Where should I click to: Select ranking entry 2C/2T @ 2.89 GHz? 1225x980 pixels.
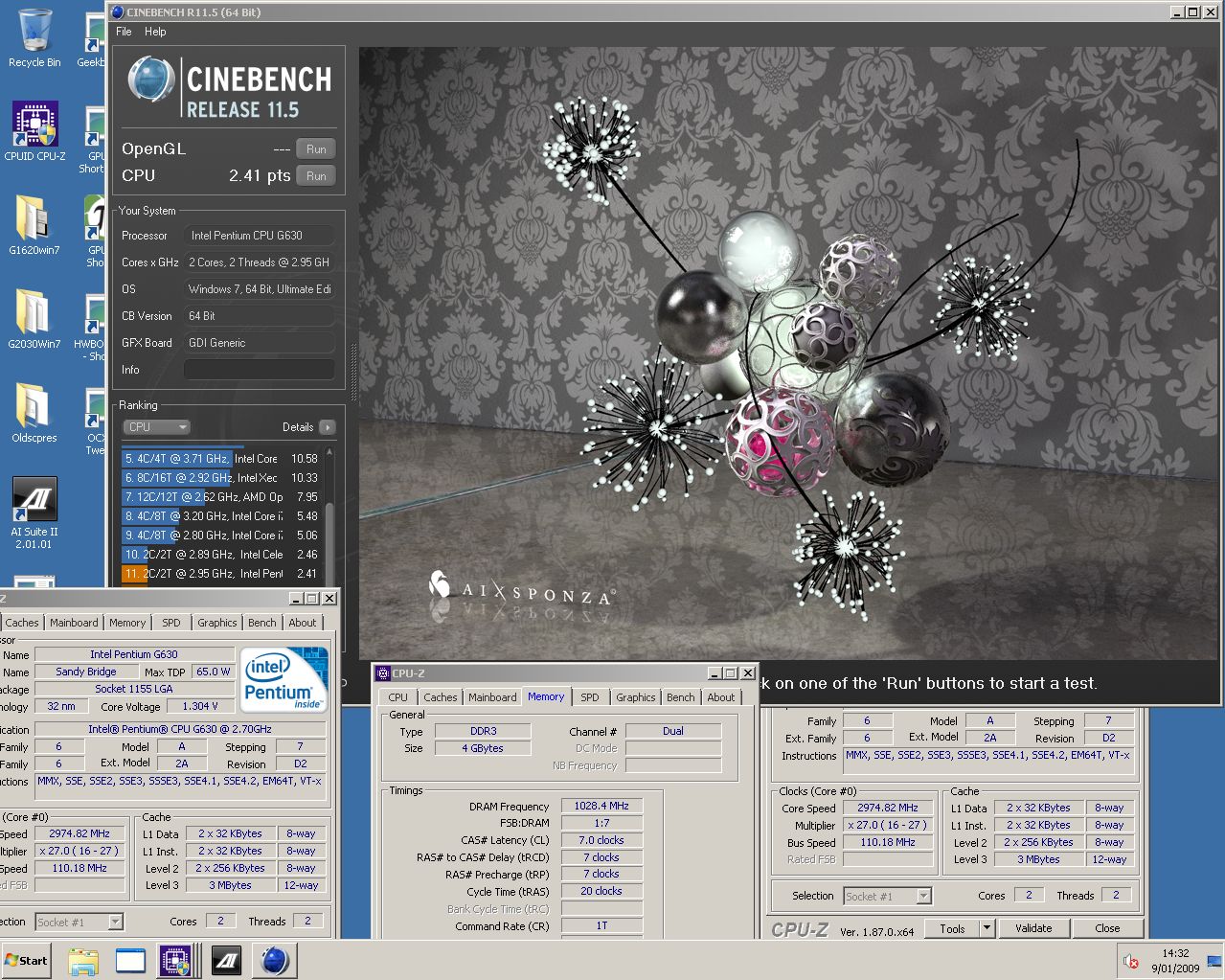219,555
